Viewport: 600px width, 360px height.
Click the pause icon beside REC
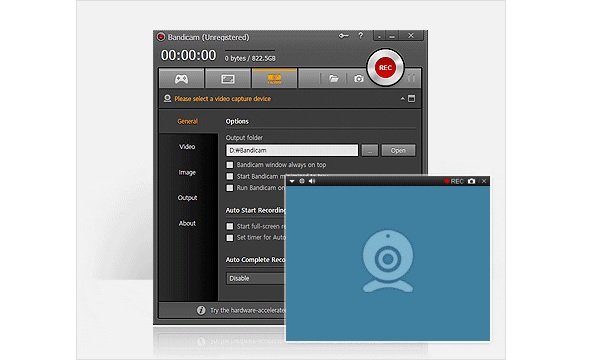411,78
